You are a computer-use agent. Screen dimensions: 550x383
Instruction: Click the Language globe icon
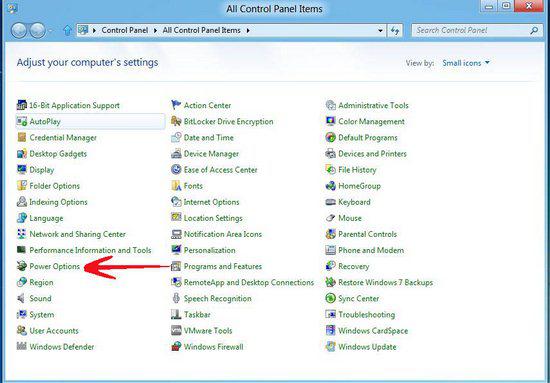click(22, 218)
